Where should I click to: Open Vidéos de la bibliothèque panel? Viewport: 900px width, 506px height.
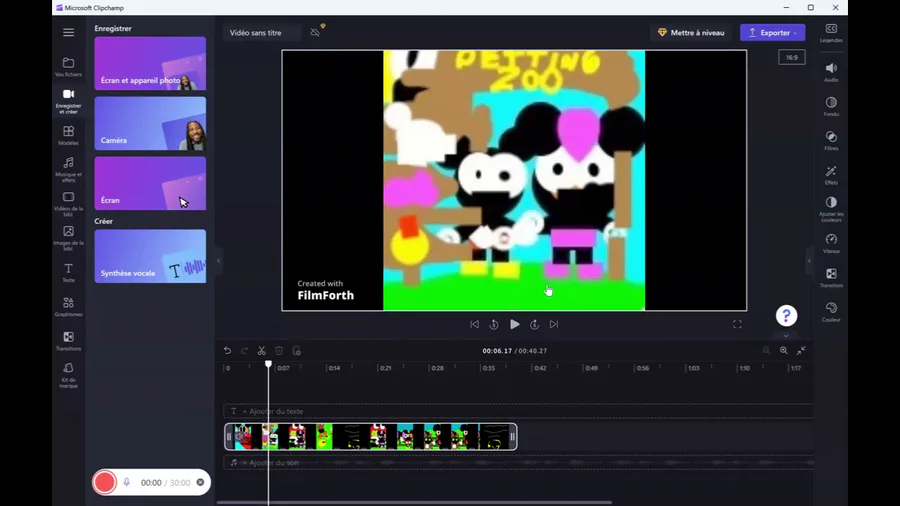click(x=68, y=204)
